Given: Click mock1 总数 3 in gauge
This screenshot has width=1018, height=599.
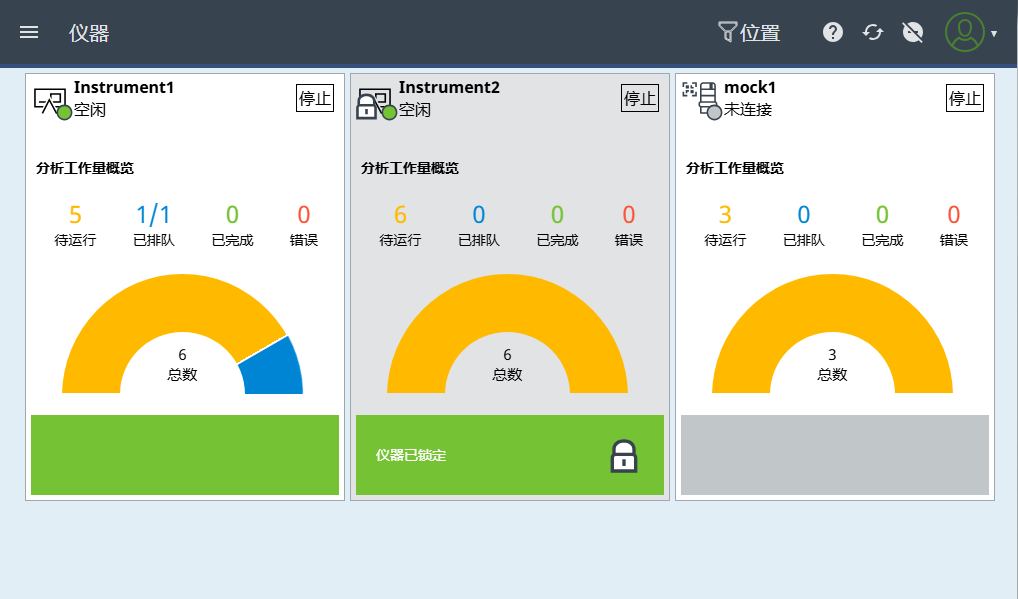Looking at the screenshot, I should [x=832, y=365].
